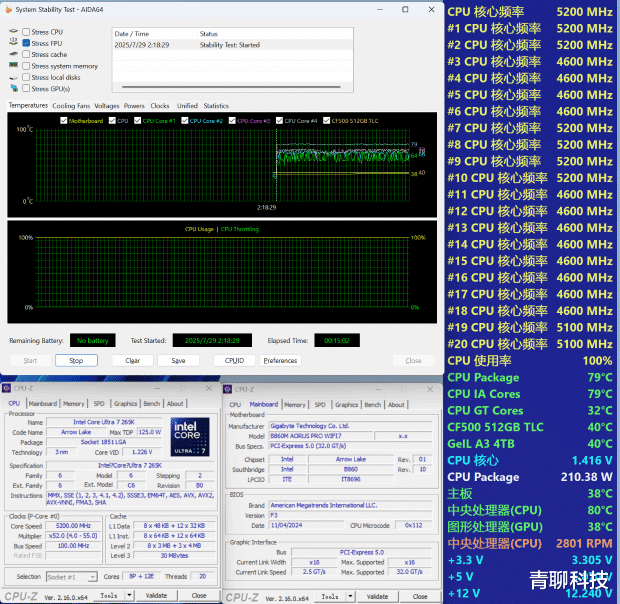Toggle Motherboard temperature graph checkbox

coord(63,121)
